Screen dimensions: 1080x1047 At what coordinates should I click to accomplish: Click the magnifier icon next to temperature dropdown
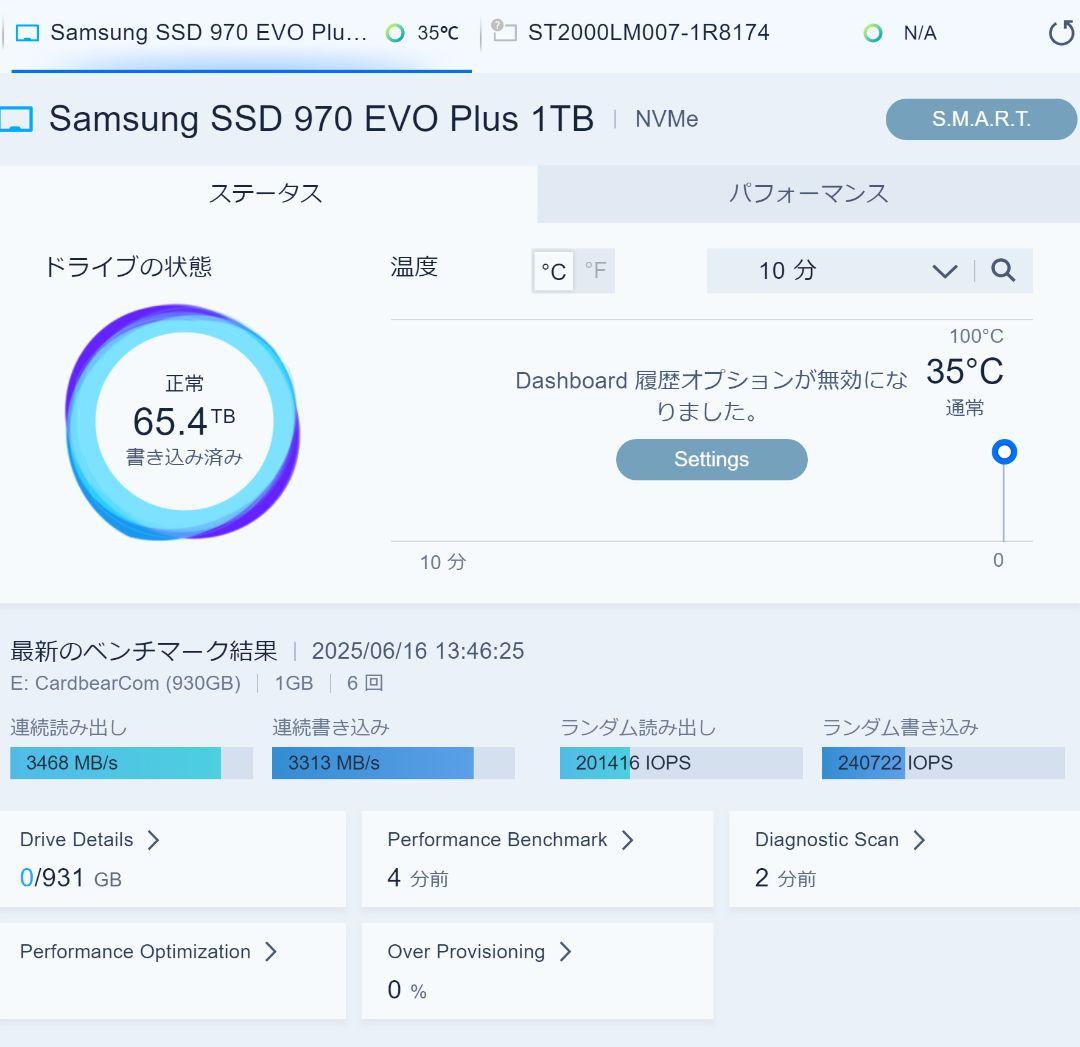point(1005,270)
